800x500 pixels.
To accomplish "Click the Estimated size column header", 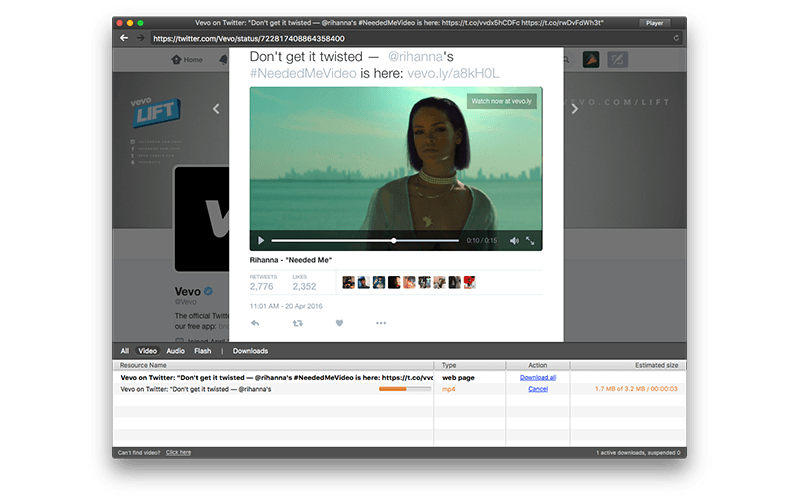I will 628,365.
